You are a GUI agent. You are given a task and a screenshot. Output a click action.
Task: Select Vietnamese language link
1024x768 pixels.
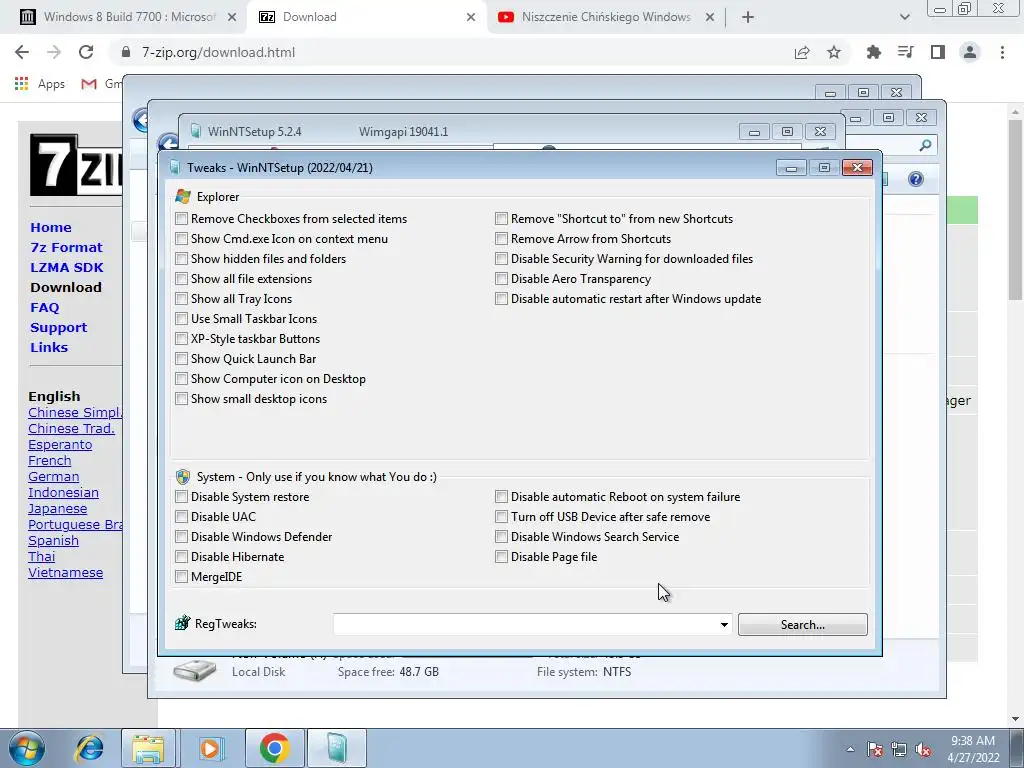point(65,573)
